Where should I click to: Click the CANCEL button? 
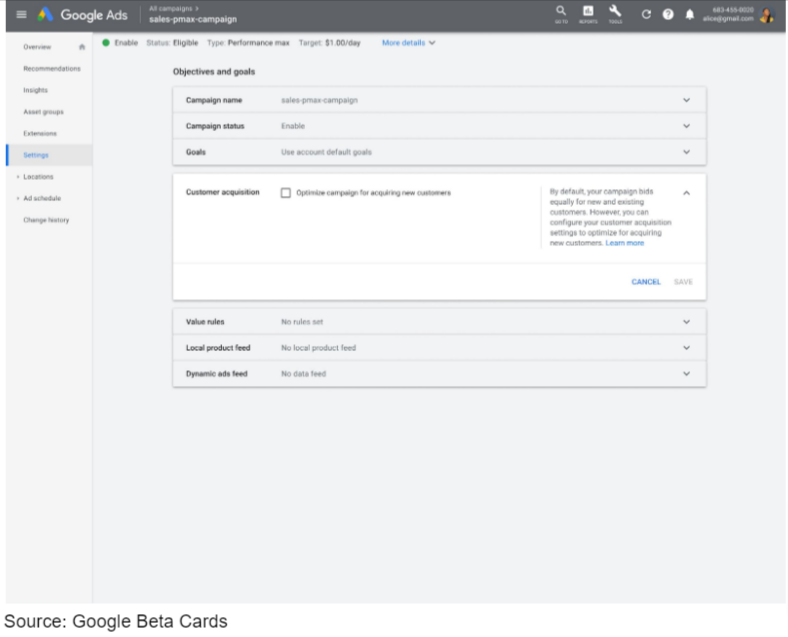[646, 282]
